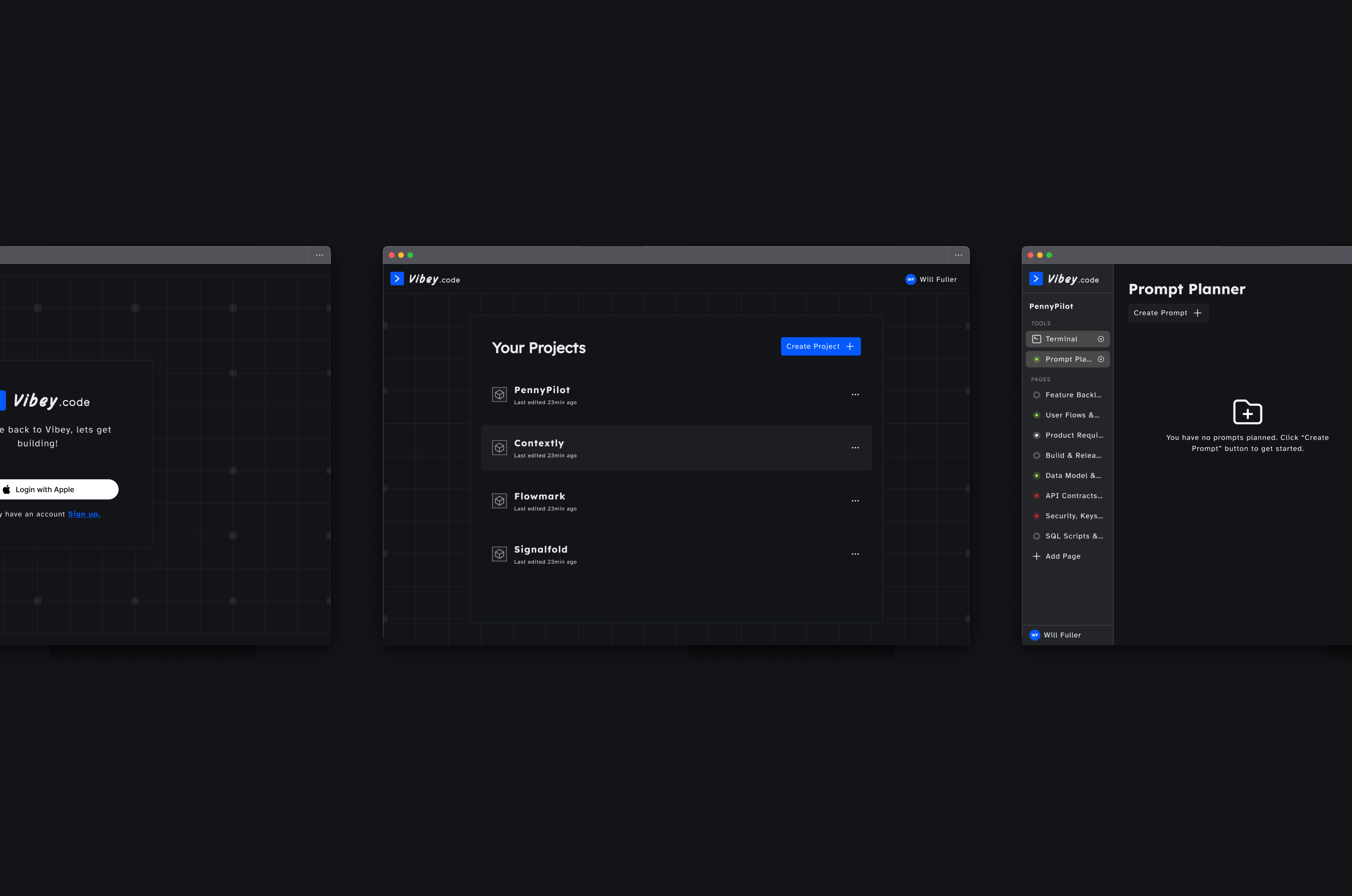The image size is (1352, 896).
Task: Click the Vibey logo in projects window header
Action: coord(425,279)
